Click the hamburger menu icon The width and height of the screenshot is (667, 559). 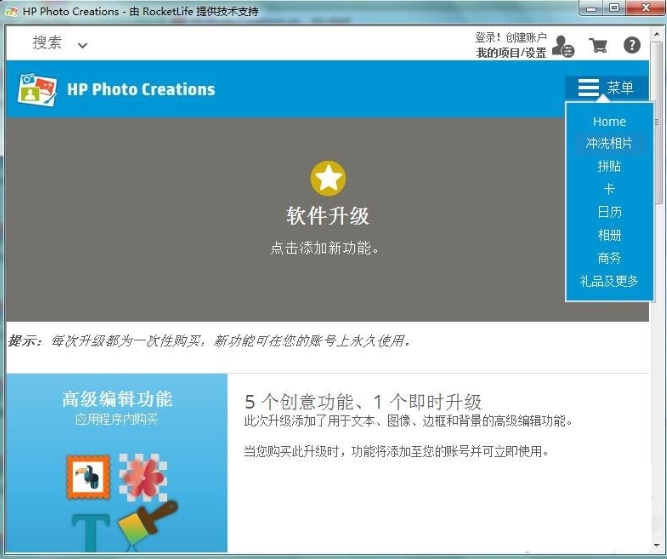point(588,88)
